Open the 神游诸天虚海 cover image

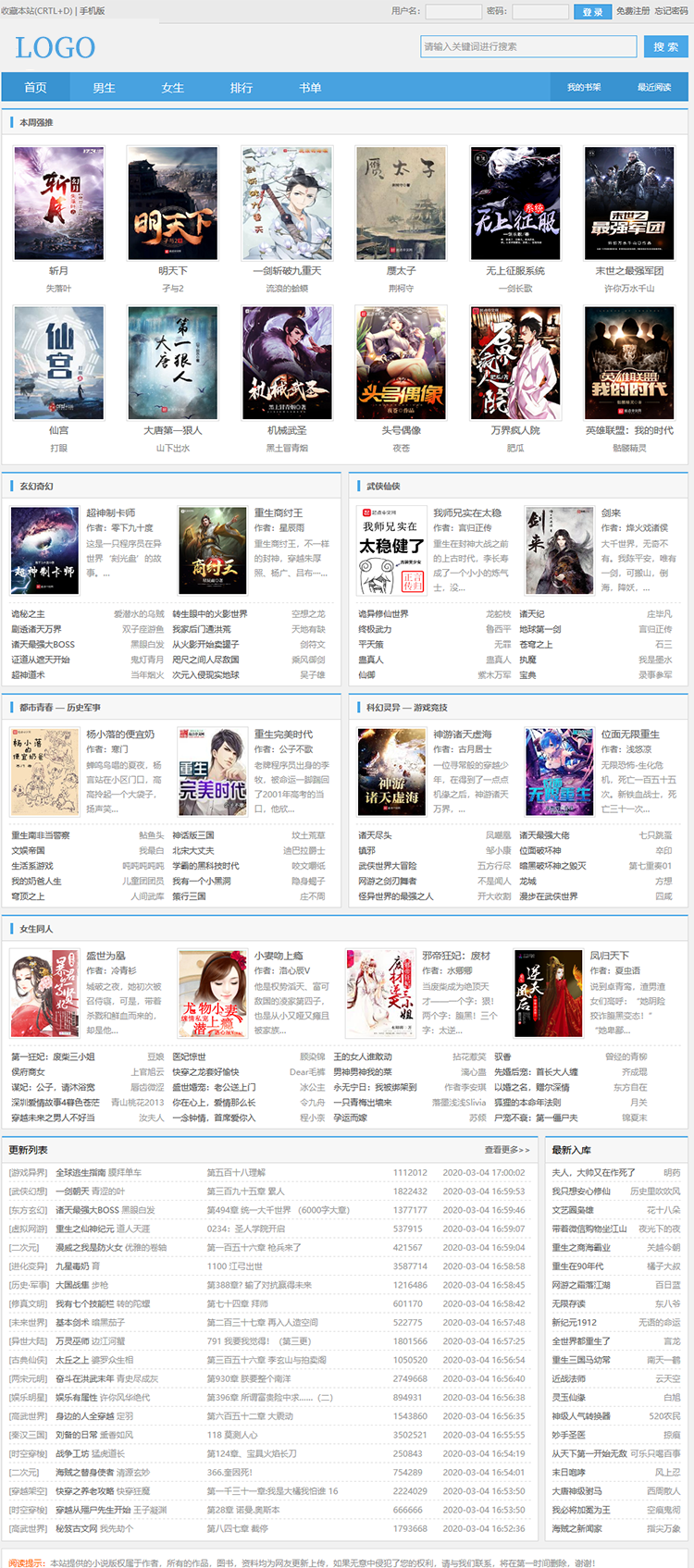pos(391,772)
